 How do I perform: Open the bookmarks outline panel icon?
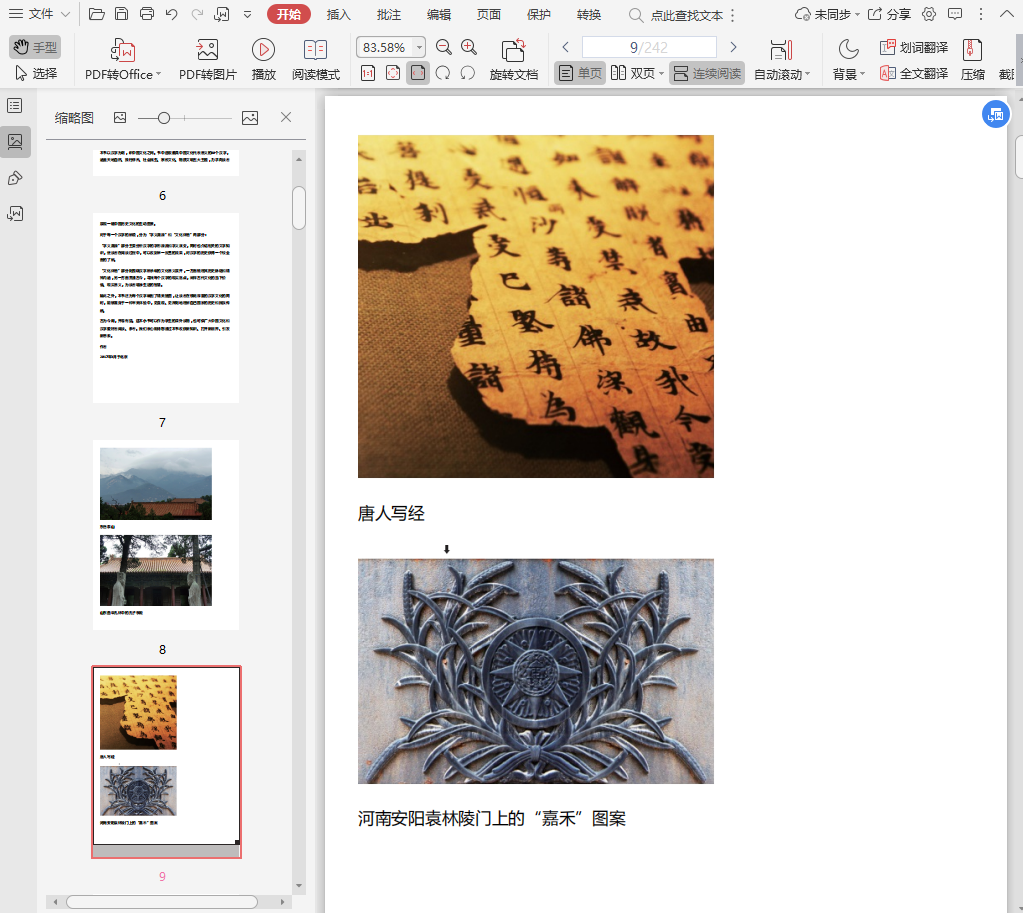[x=15, y=106]
